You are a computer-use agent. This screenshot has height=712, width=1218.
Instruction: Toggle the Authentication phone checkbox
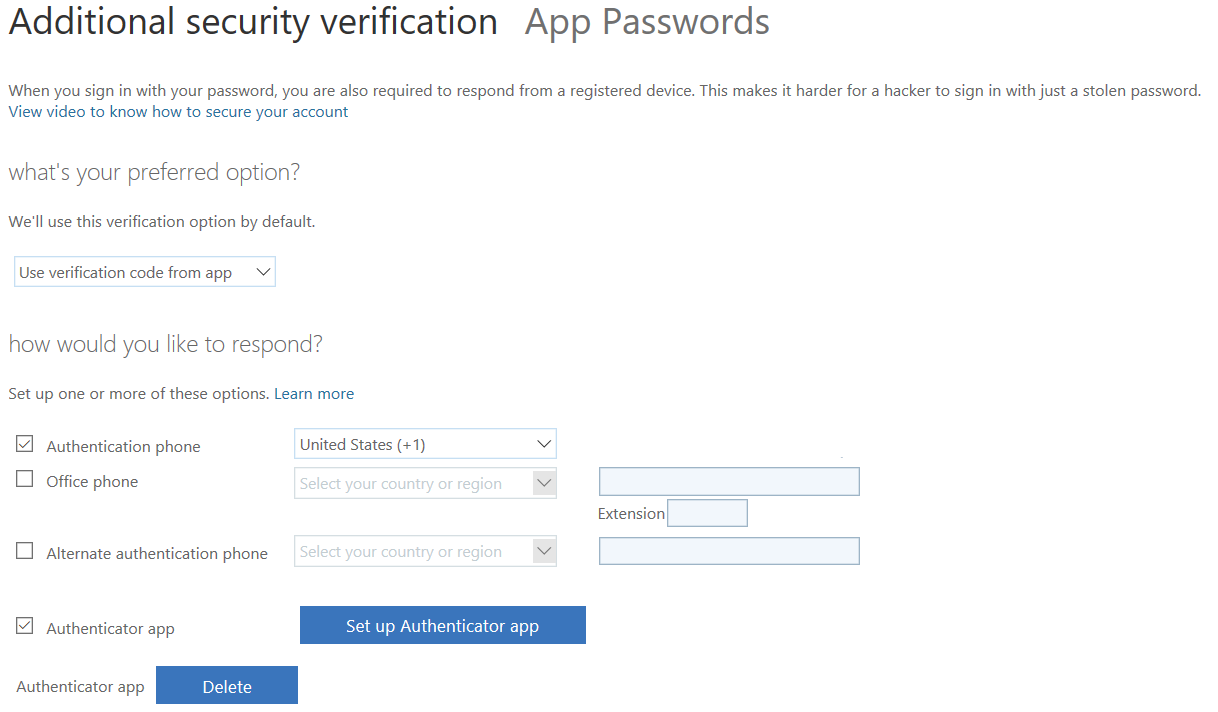click(x=25, y=444)
